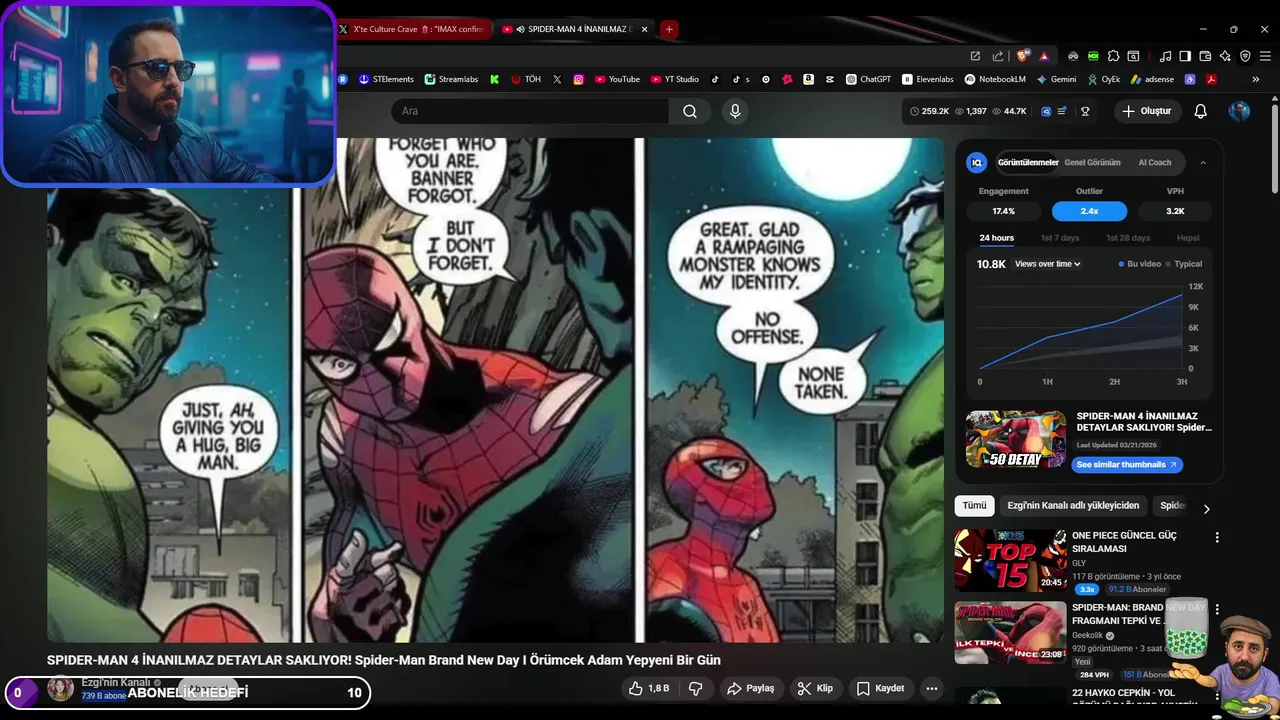Switch to Genel Görünüm tab
The image size is (1280, 720).
tap(1092, 162)
